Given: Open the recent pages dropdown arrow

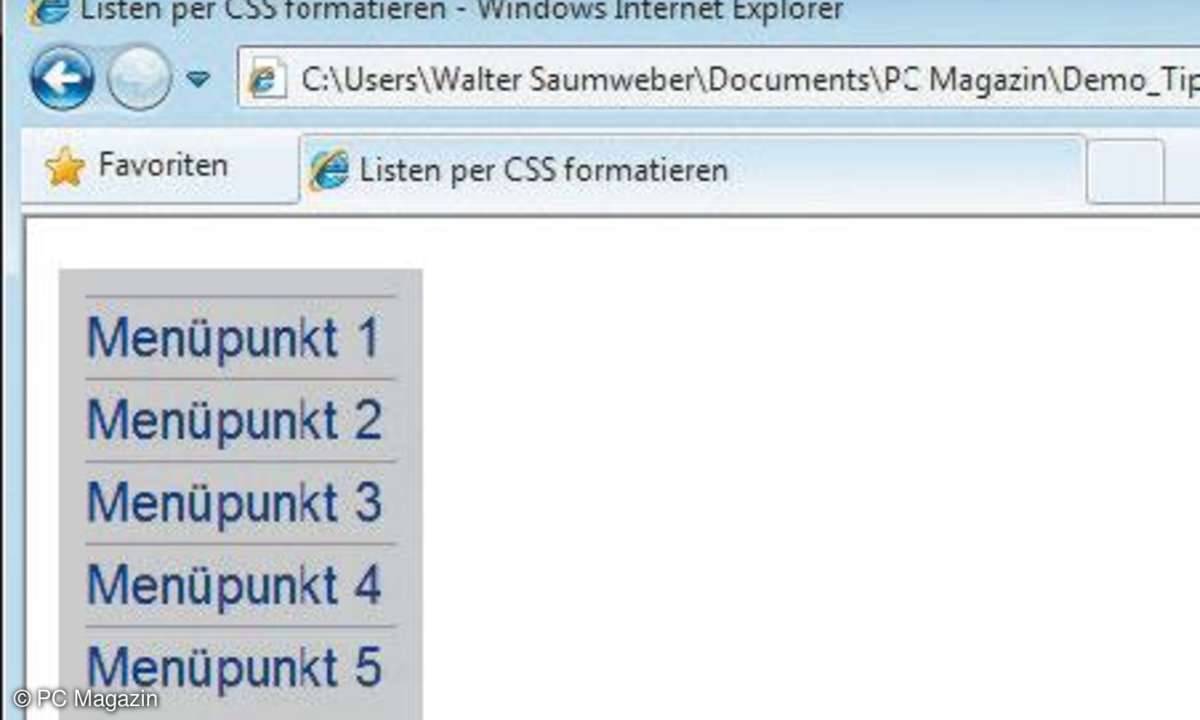Looking at the screenshot, I should tap(199, 79).
